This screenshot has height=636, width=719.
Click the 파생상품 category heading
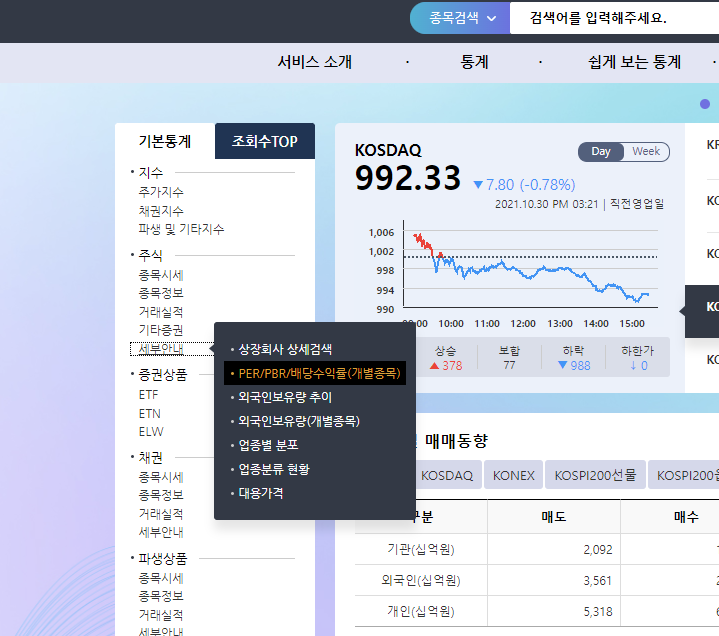tap(162, 559)
